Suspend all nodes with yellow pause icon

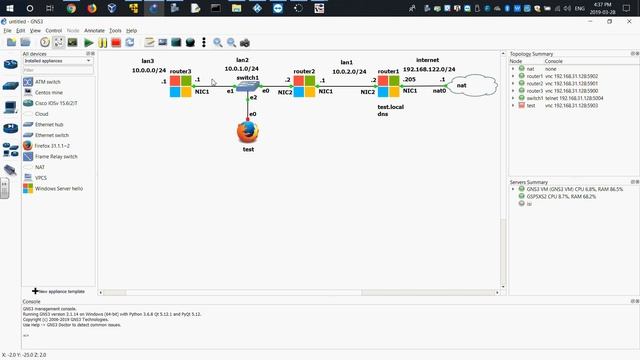(x=102, y=42)
